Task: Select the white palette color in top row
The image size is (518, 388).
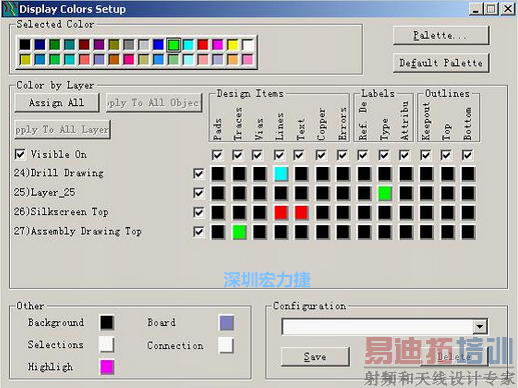Action: [248, 45]
